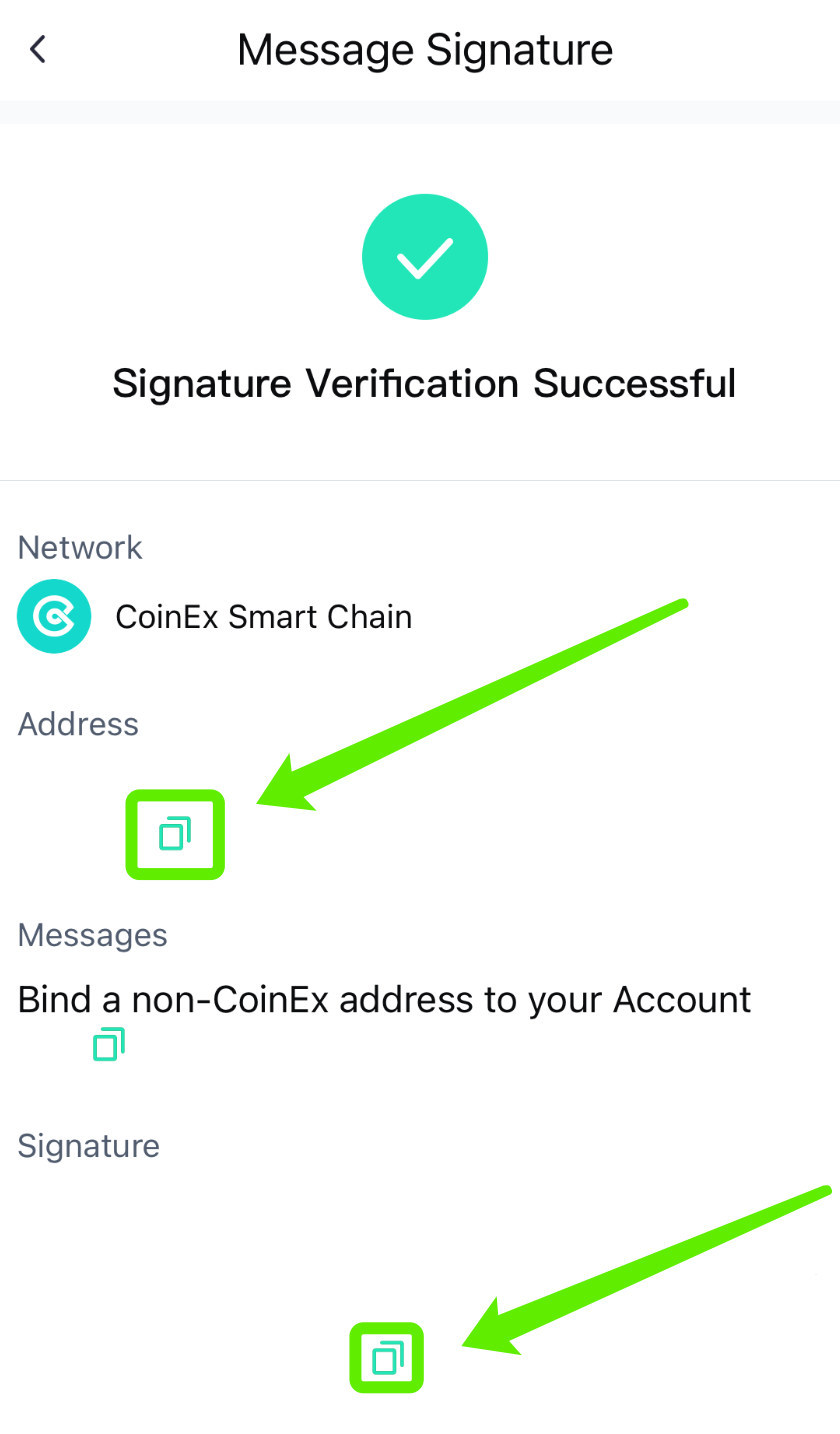Copy the message text using copy icon
Screen dimensions: 840x1434
(108, 1044)
